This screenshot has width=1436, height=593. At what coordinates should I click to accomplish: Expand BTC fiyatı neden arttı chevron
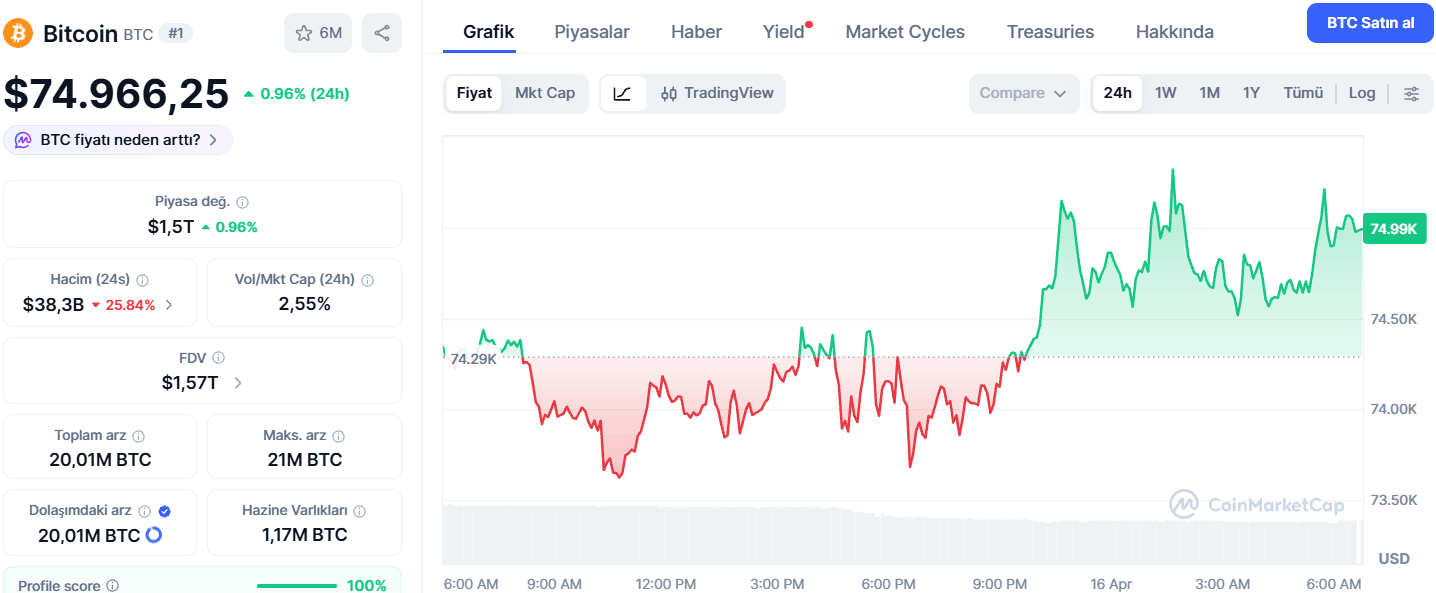tap(213, 140)
